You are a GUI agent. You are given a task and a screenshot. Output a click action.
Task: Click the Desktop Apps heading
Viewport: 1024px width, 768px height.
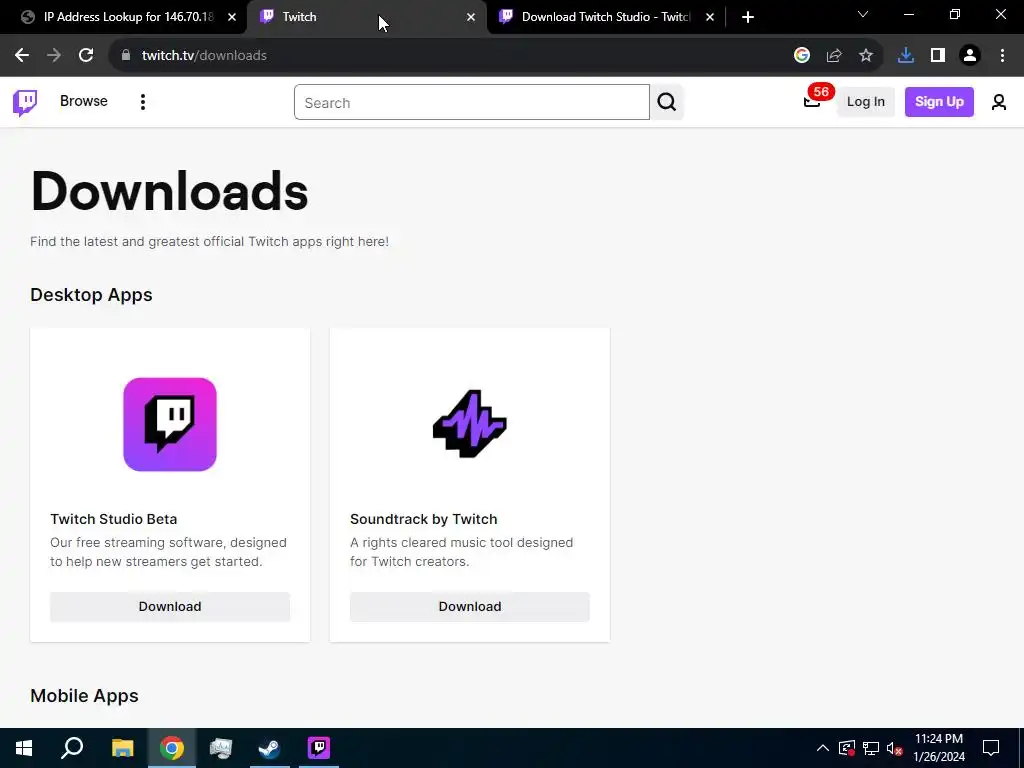click(91, 295)
